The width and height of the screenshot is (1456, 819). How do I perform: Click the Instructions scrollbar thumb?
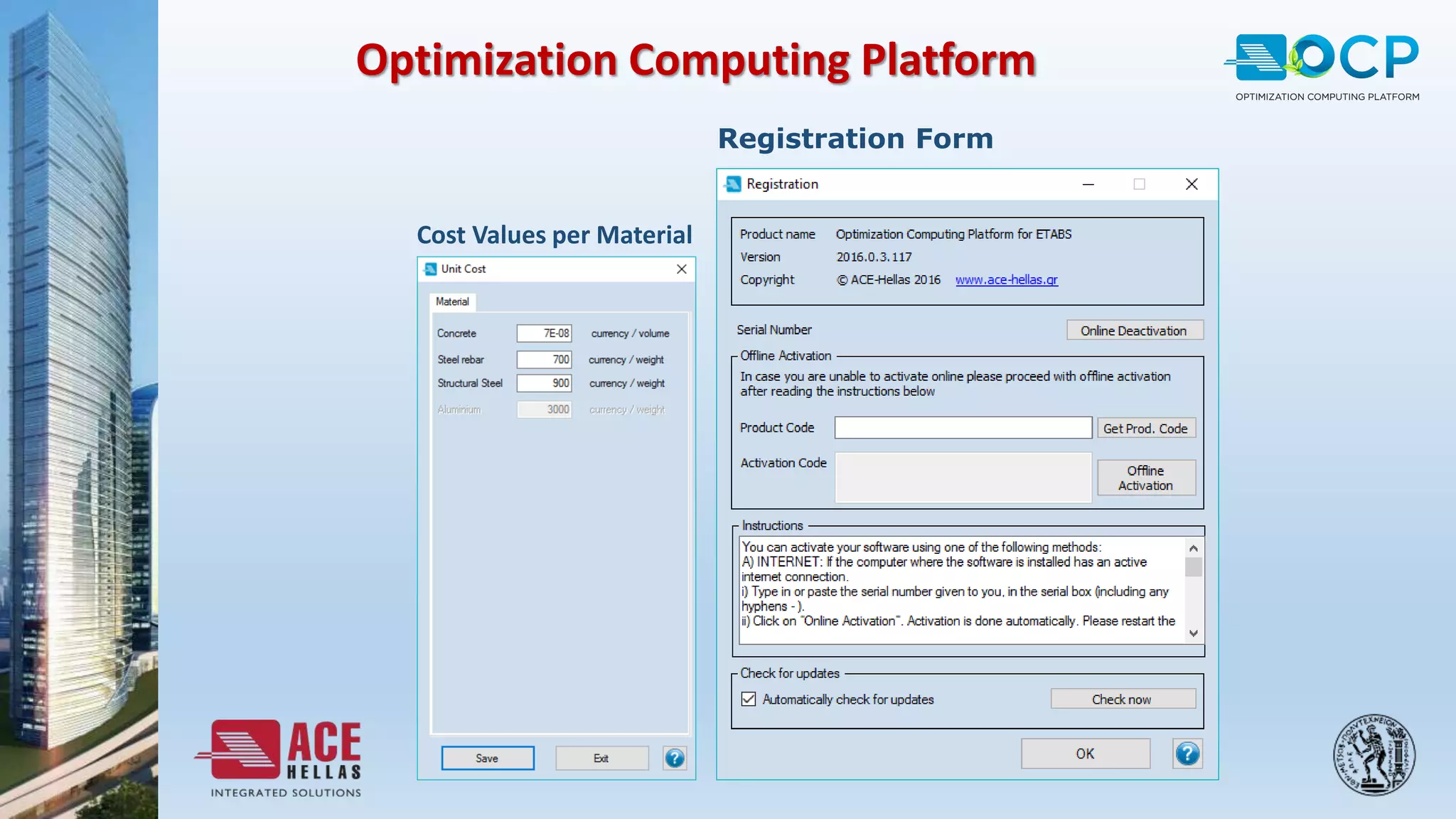tap(1193, 567)
